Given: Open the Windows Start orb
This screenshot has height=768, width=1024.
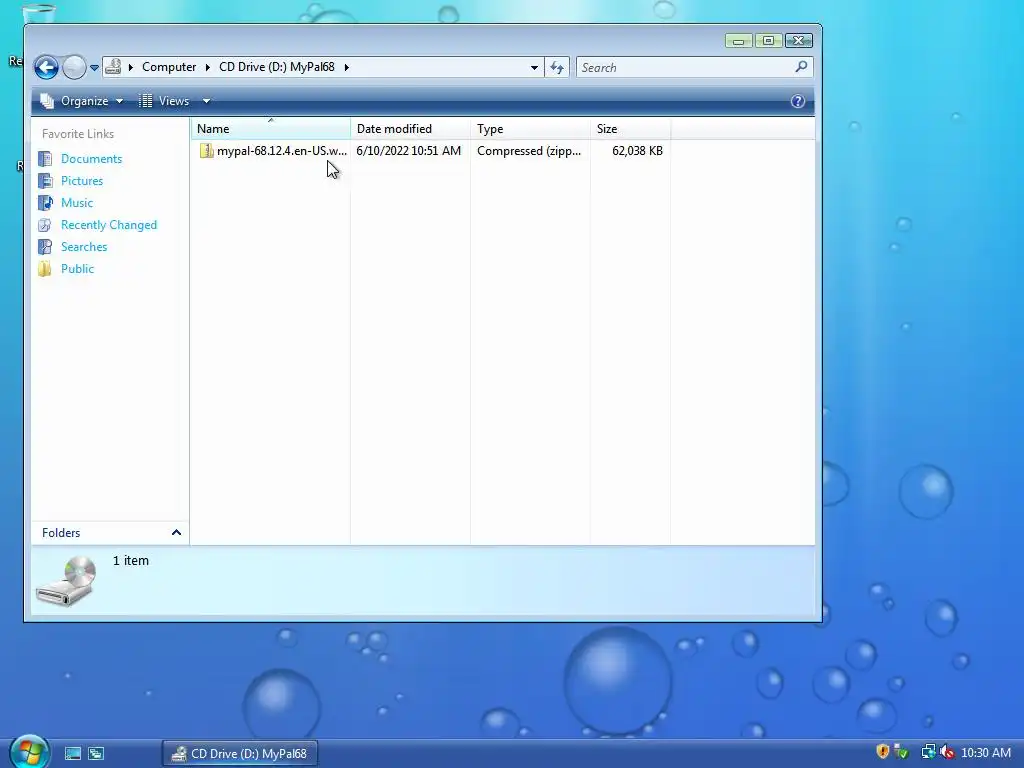Looking at the screenshot, I should pos(29,752).
